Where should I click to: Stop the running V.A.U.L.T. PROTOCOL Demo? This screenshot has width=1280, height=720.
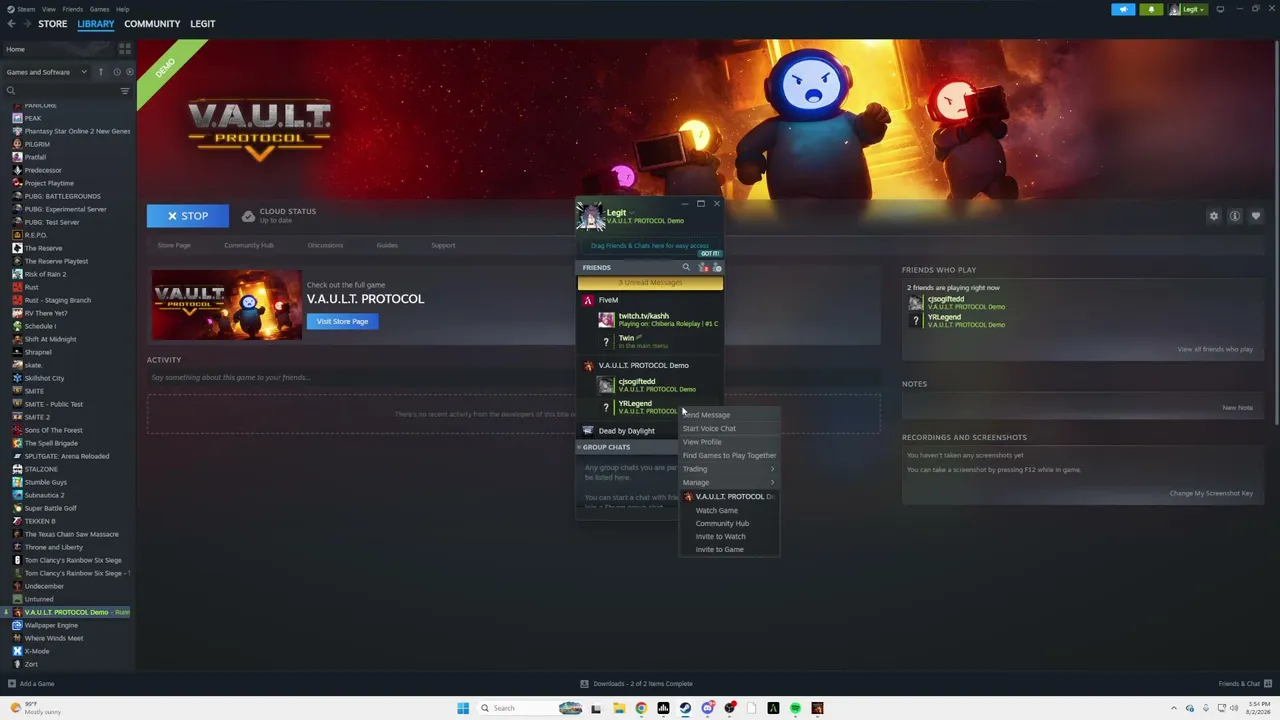pos(188,216)
